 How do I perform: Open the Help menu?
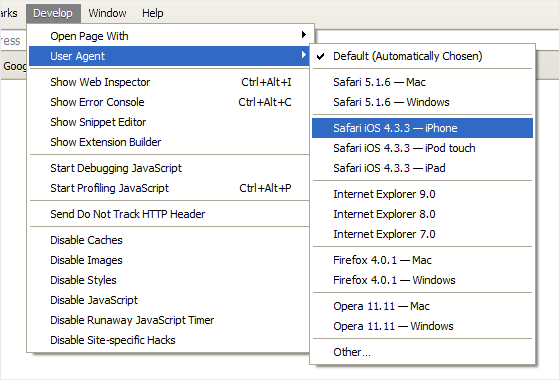(152, 14)
